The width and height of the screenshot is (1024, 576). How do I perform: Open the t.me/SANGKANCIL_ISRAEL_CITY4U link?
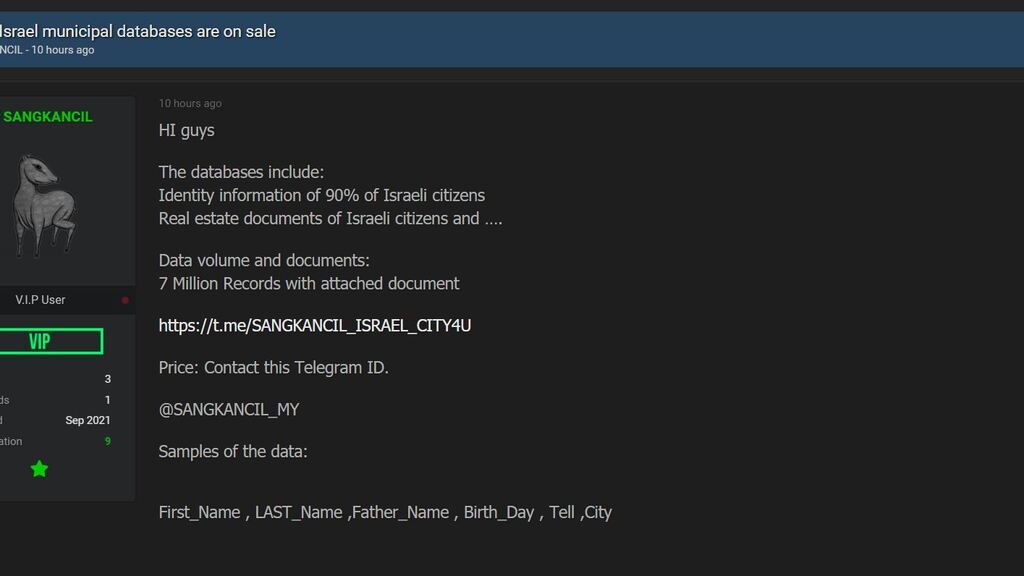(315, 326)
